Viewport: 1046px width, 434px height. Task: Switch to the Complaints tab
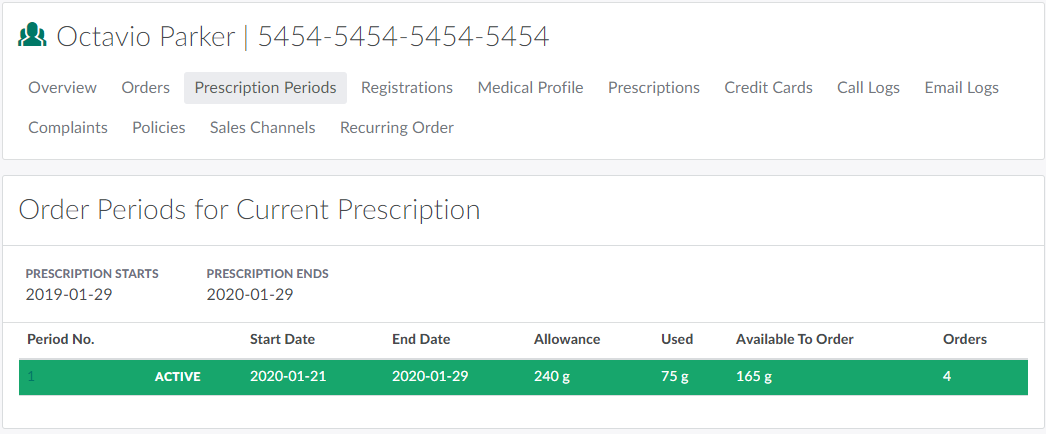pyautogui.click(x=68, y=128)
